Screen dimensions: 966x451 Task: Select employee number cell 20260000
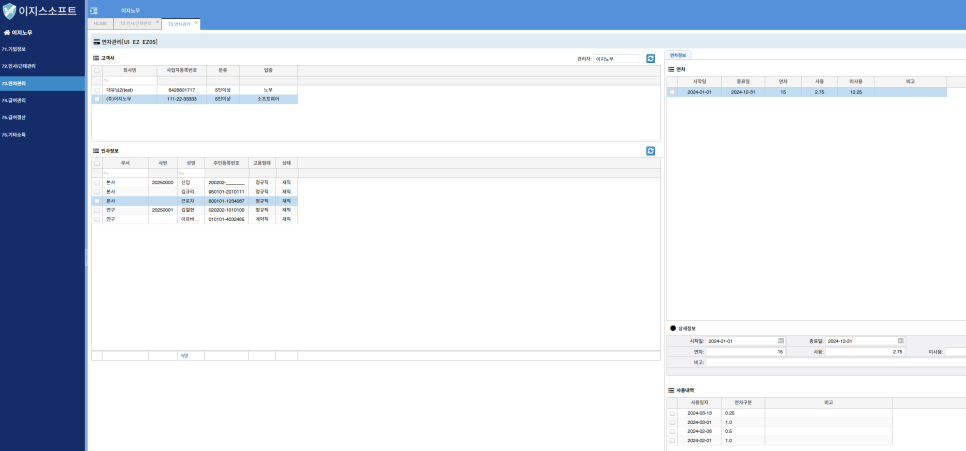coord(163,182)
